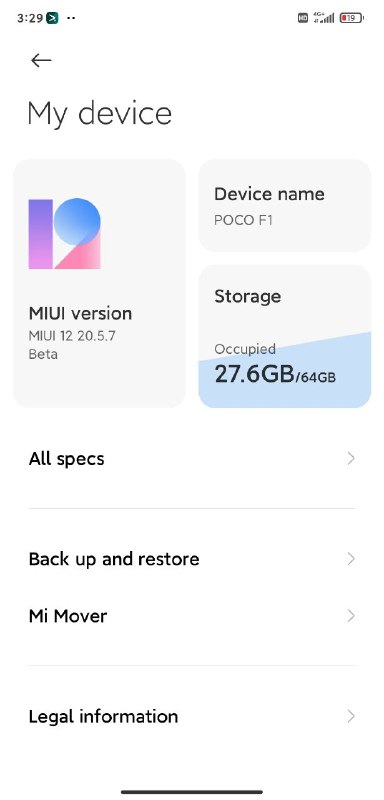Open the chevron beside All specs

pyautogui.click(x=351, y=459)
